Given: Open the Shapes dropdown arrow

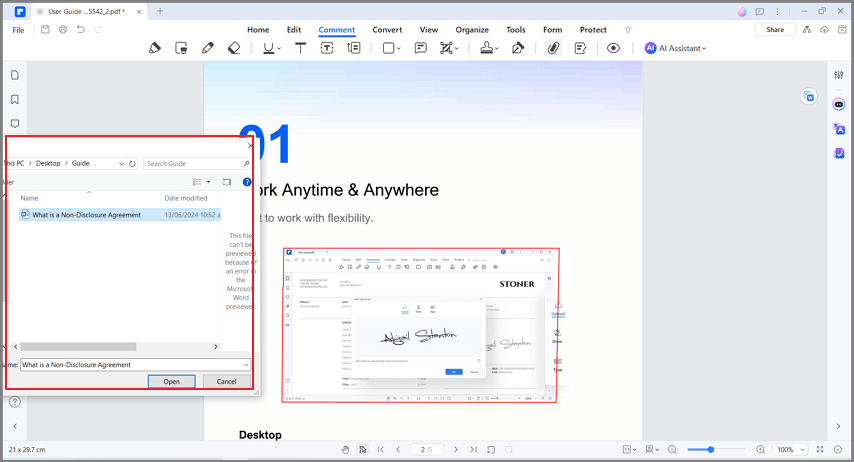Looking at the screenshot, I should click(x=399, y=48).
